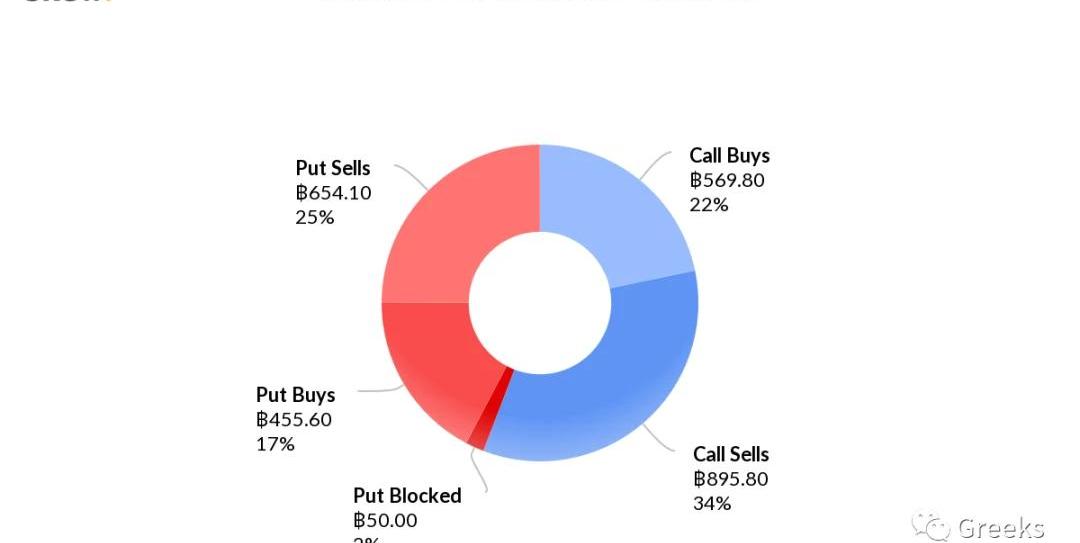This screenshot has height=543, width=1080.
Task: Click the WeChat logo icon in watermark
Action: (x=931, y=527)
